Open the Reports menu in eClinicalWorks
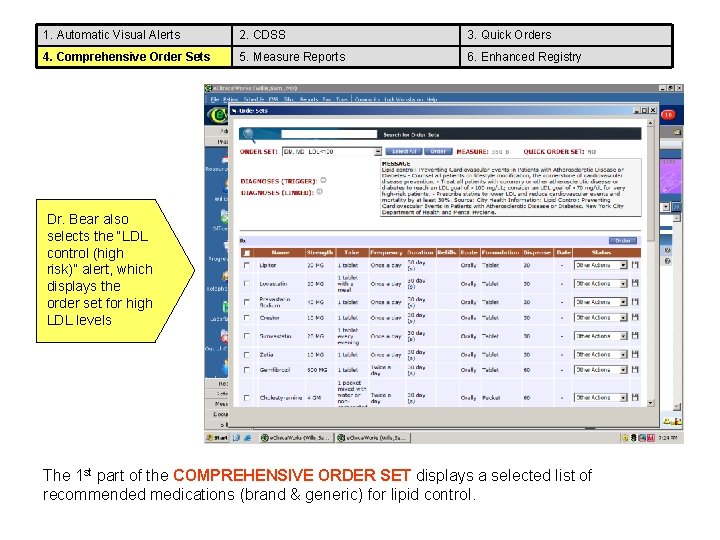This screenshot has width=720, height=540. pyautogui.click(x=308, y=99)
